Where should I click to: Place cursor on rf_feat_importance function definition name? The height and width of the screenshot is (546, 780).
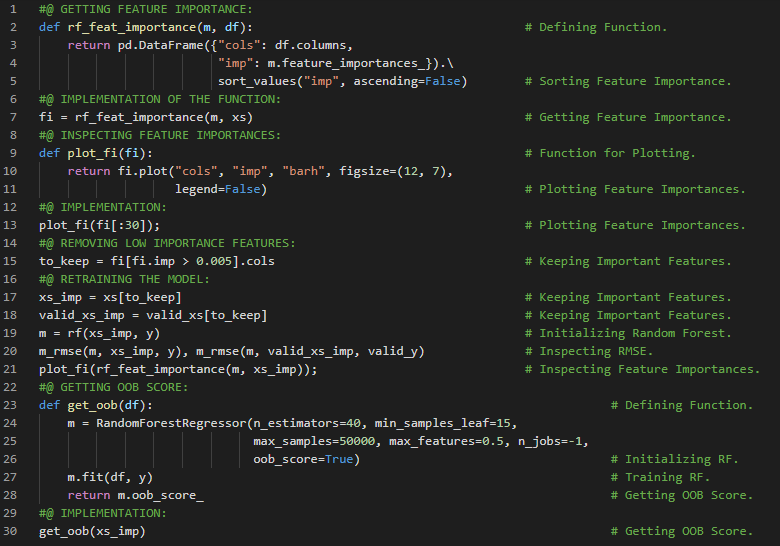click(124, 27)
